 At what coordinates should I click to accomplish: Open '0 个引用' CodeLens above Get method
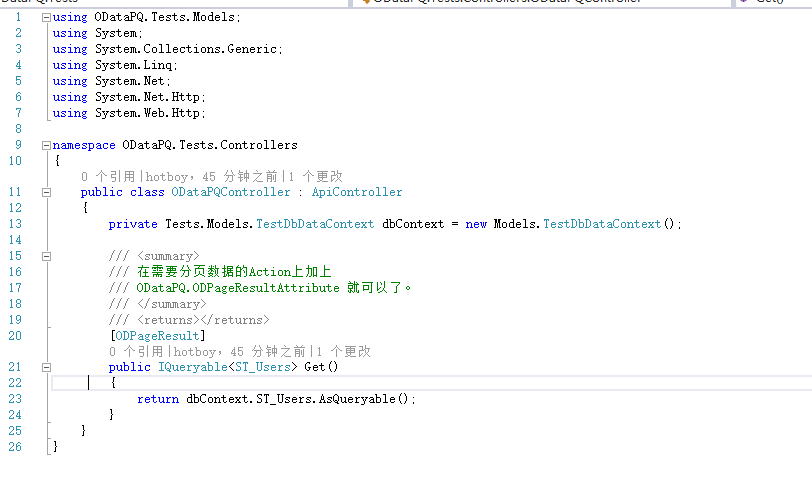coord(136,352)
